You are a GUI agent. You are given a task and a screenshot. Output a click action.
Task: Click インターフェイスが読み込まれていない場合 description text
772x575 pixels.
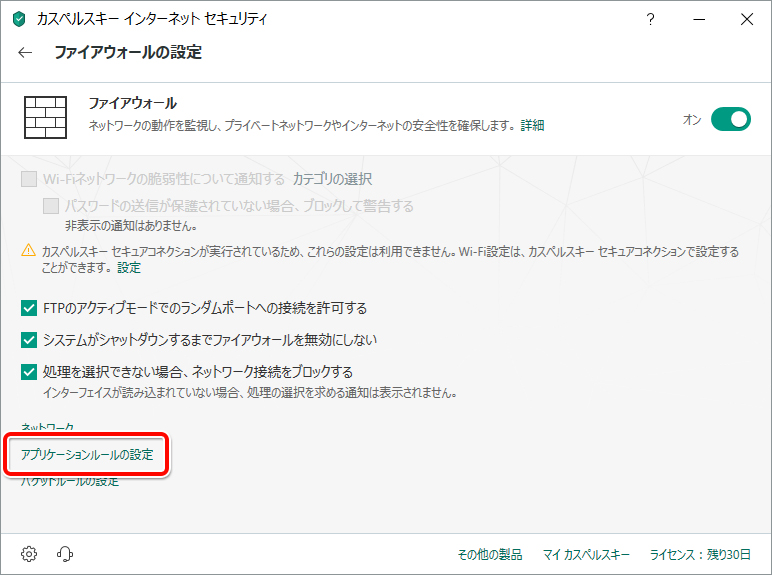(x=250, y=393)
